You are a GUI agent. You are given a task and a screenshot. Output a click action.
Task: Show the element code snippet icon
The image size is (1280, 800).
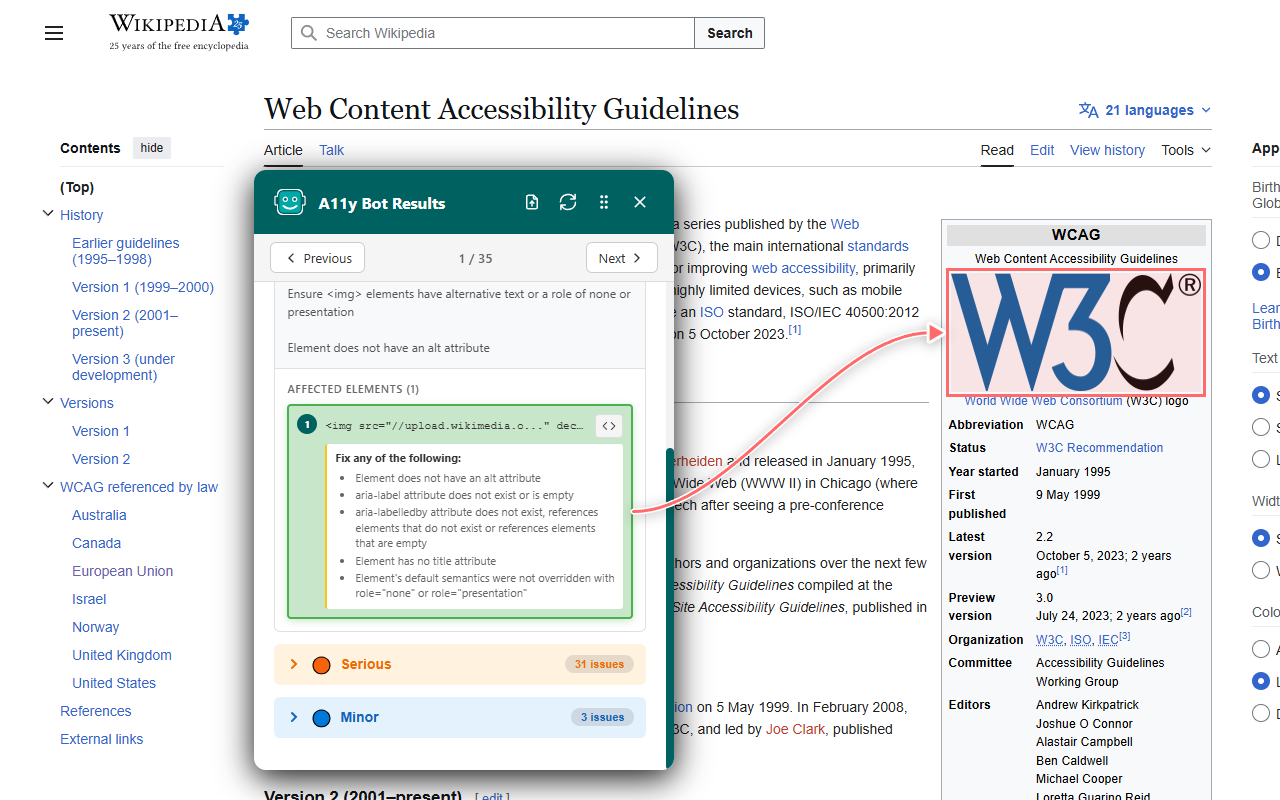(x=608, y=426)
